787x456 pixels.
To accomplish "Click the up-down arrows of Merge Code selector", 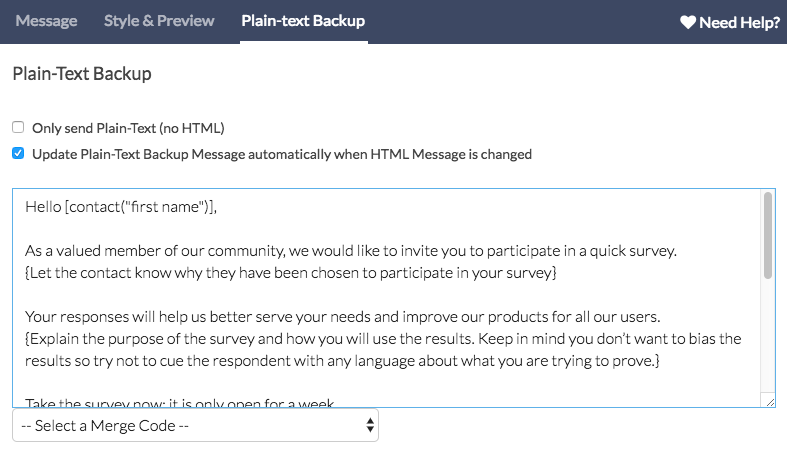I will tap(371, 426).
